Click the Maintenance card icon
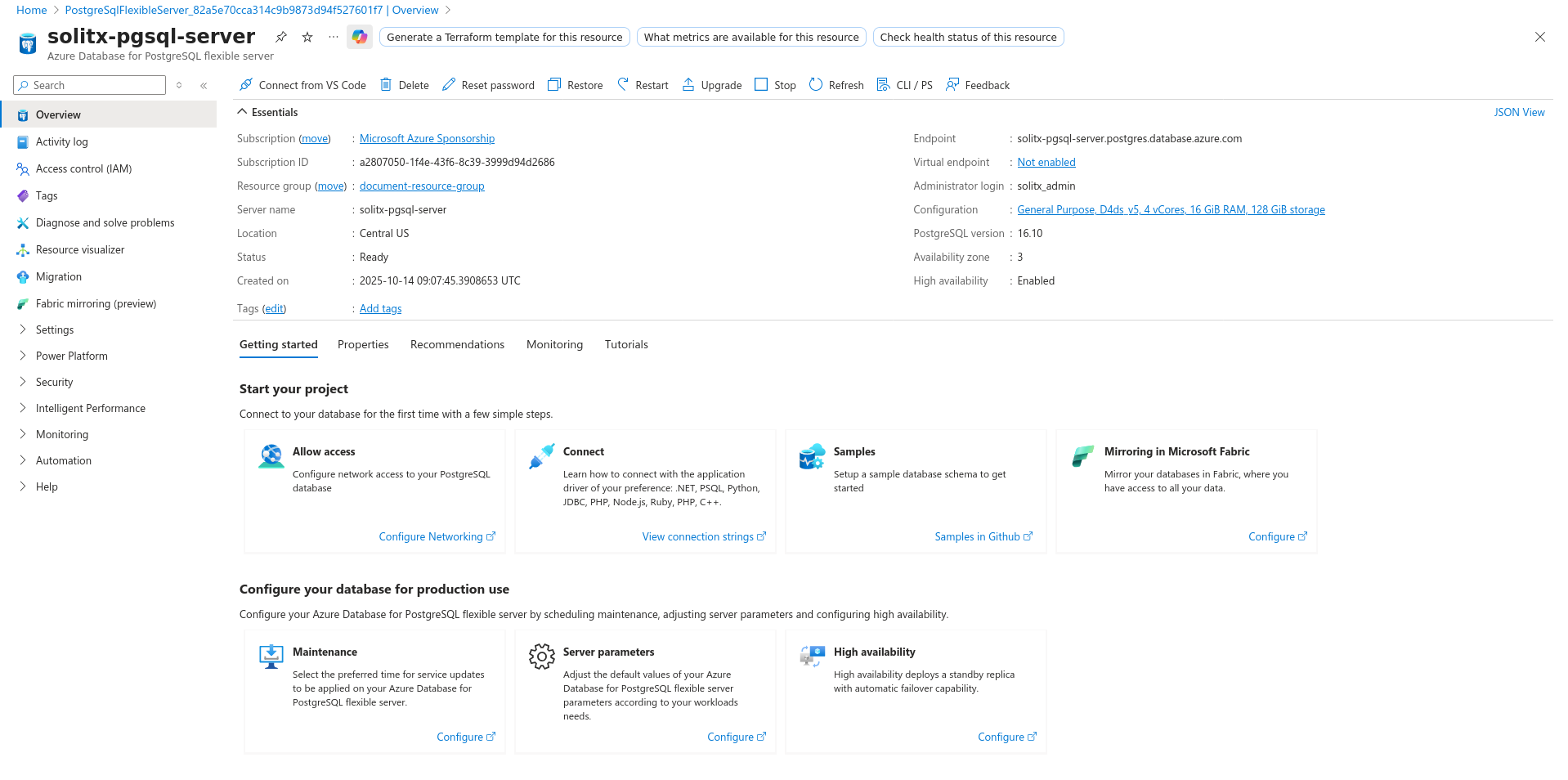1568x780 pixels. click(271, 656)
